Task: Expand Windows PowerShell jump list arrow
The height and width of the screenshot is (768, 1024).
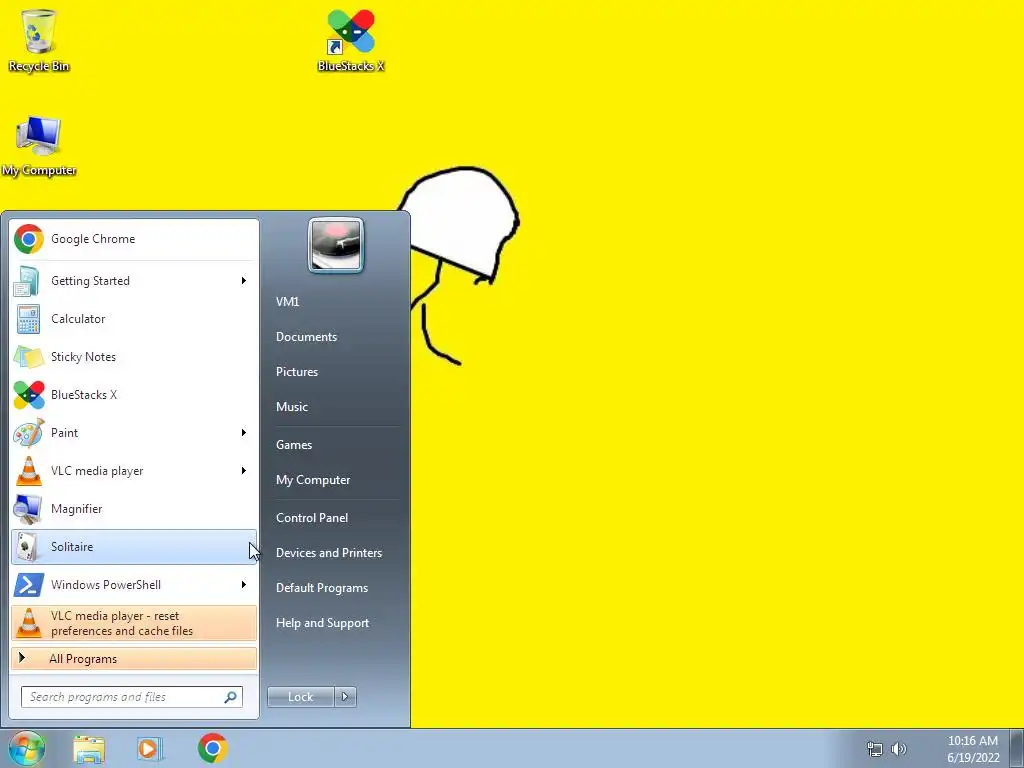Action: point(244,585)
